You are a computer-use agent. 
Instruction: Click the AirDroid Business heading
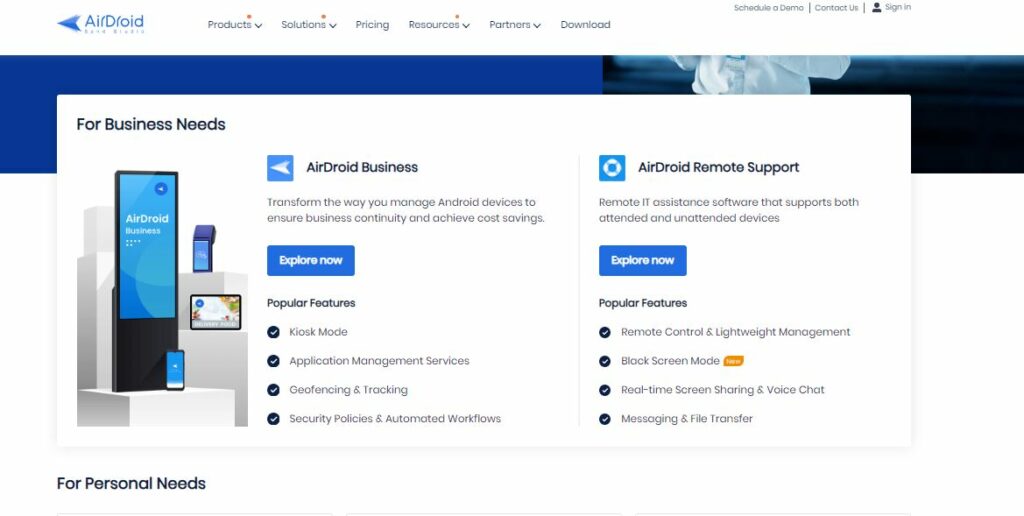362,167
